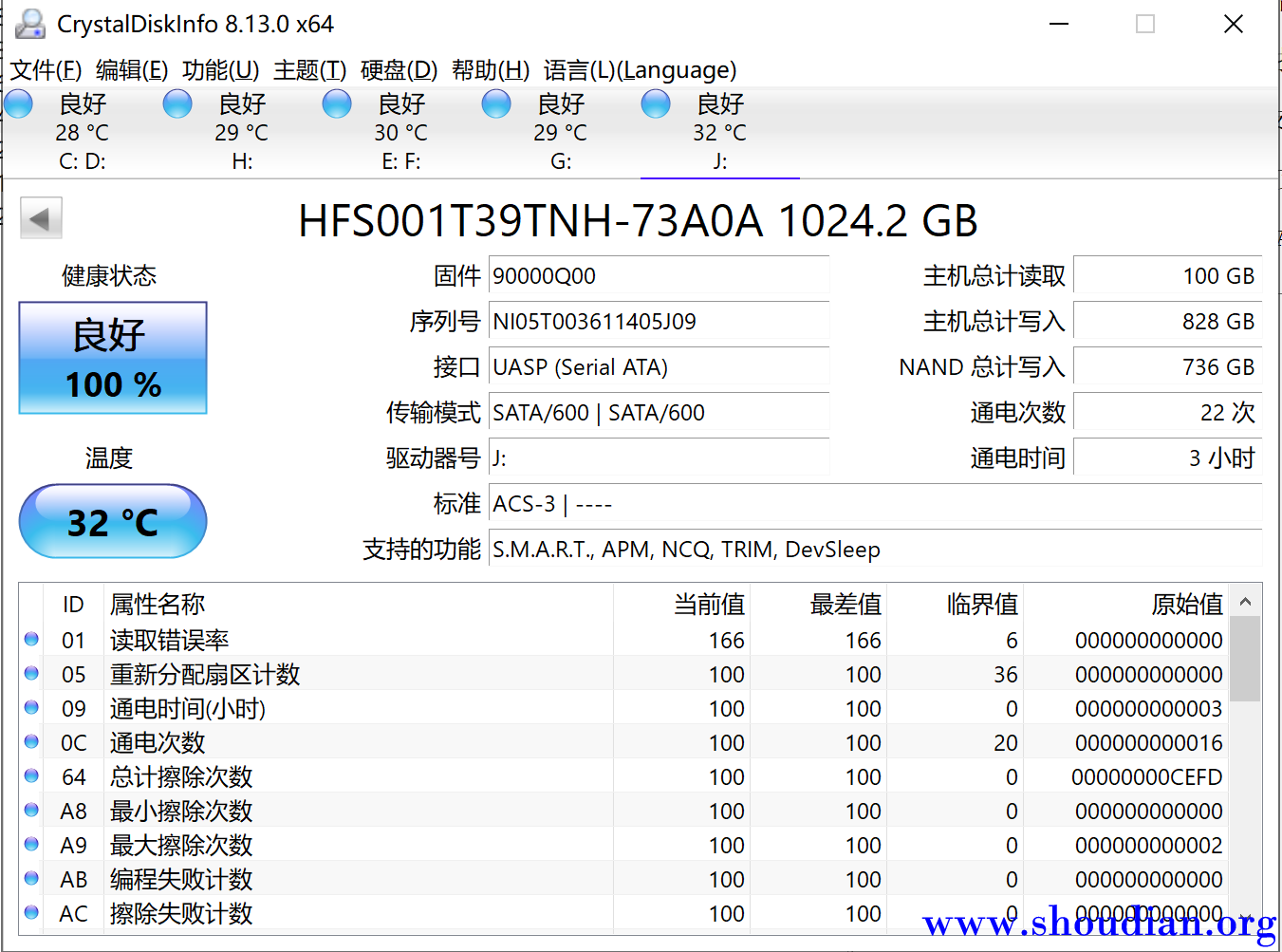Click status dot for attribute 64 总计擦除次数
This screenshot has width=1282, height=952.
point(31,775)
